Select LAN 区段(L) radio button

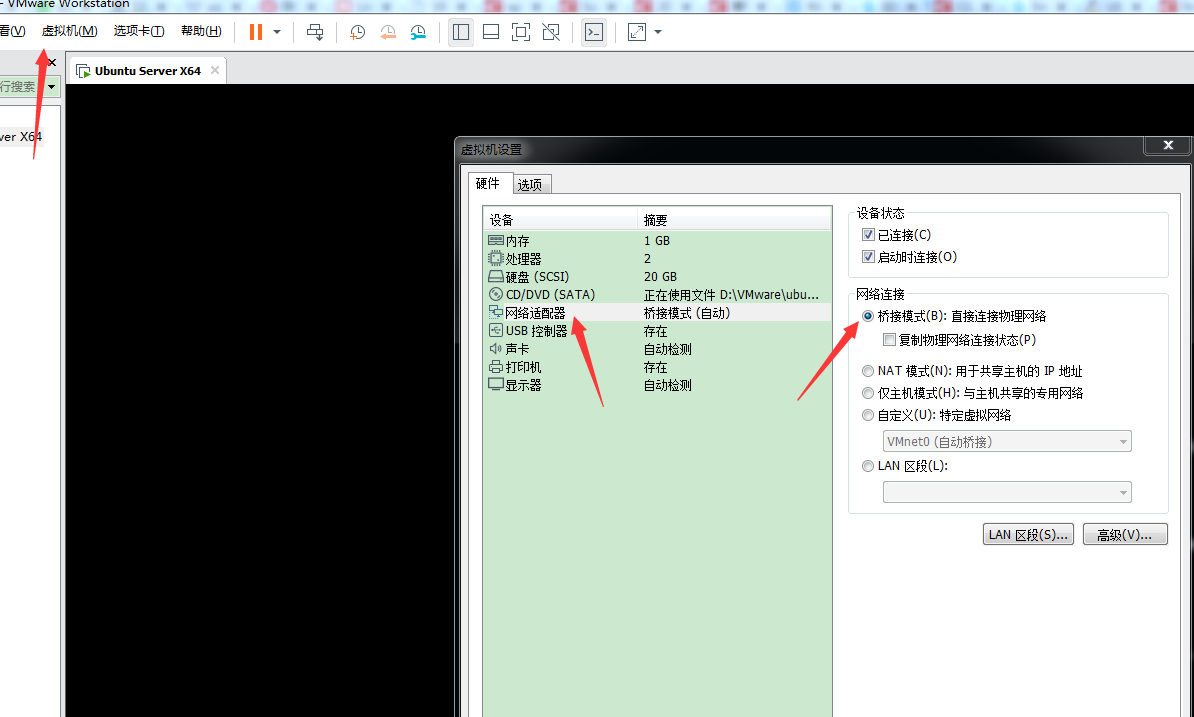[x=867, y=466]
